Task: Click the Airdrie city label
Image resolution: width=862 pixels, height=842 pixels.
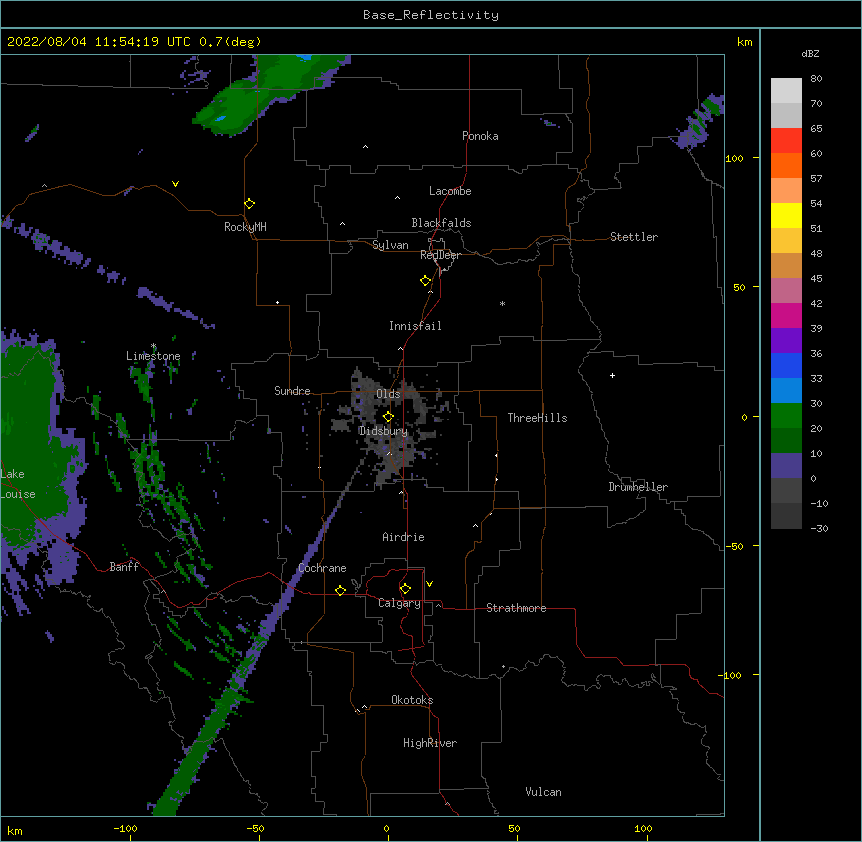Action: (x=403, y=537)
